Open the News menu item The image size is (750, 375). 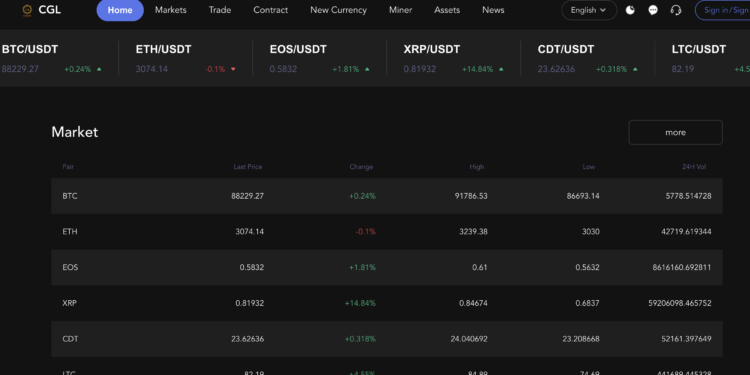point(493,10)
